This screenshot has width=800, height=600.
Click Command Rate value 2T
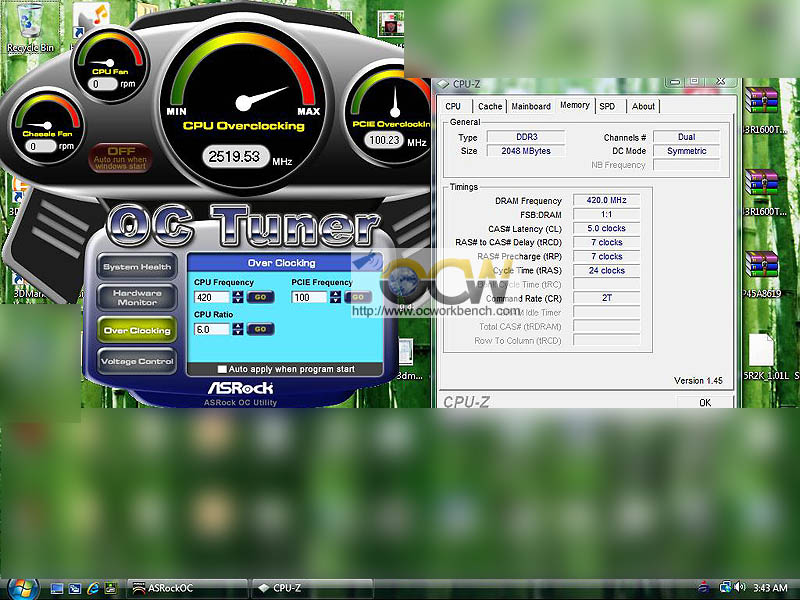pyautogui.click(x=606, y=297)
